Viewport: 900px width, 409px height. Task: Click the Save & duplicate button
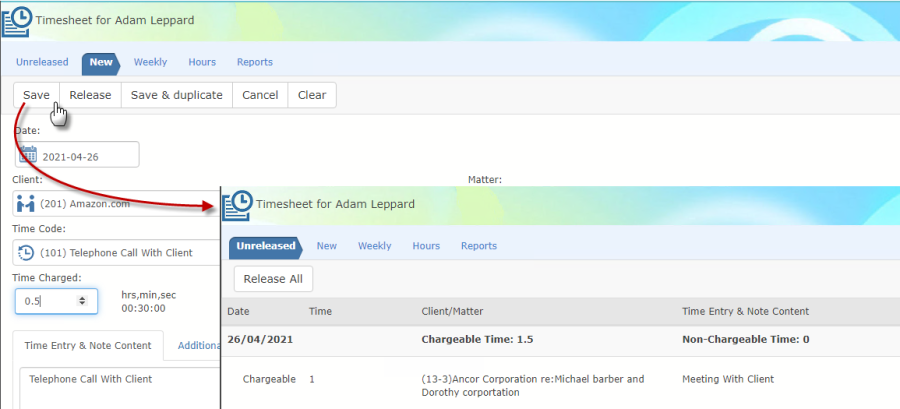(x=177, y=95)
